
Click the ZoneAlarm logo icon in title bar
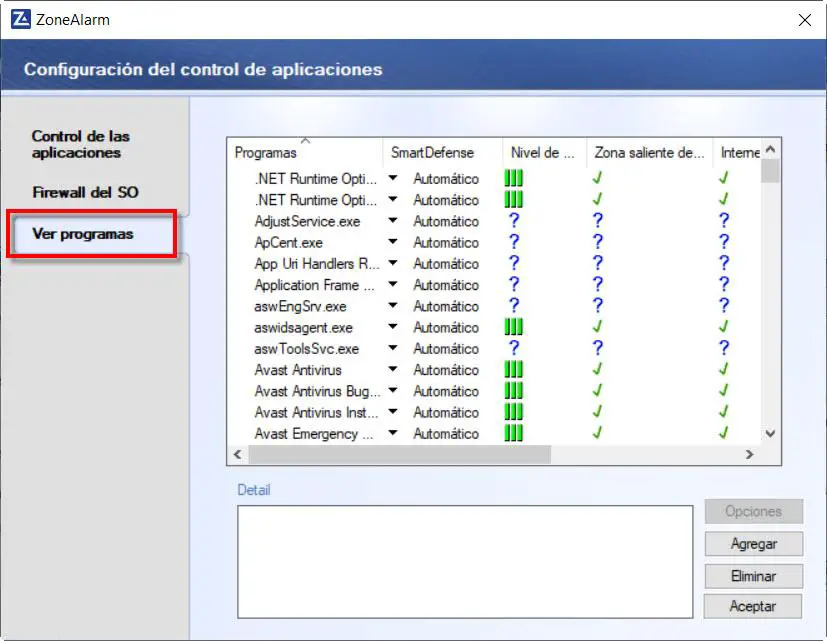pyautogui.click(x=21, y=20)
